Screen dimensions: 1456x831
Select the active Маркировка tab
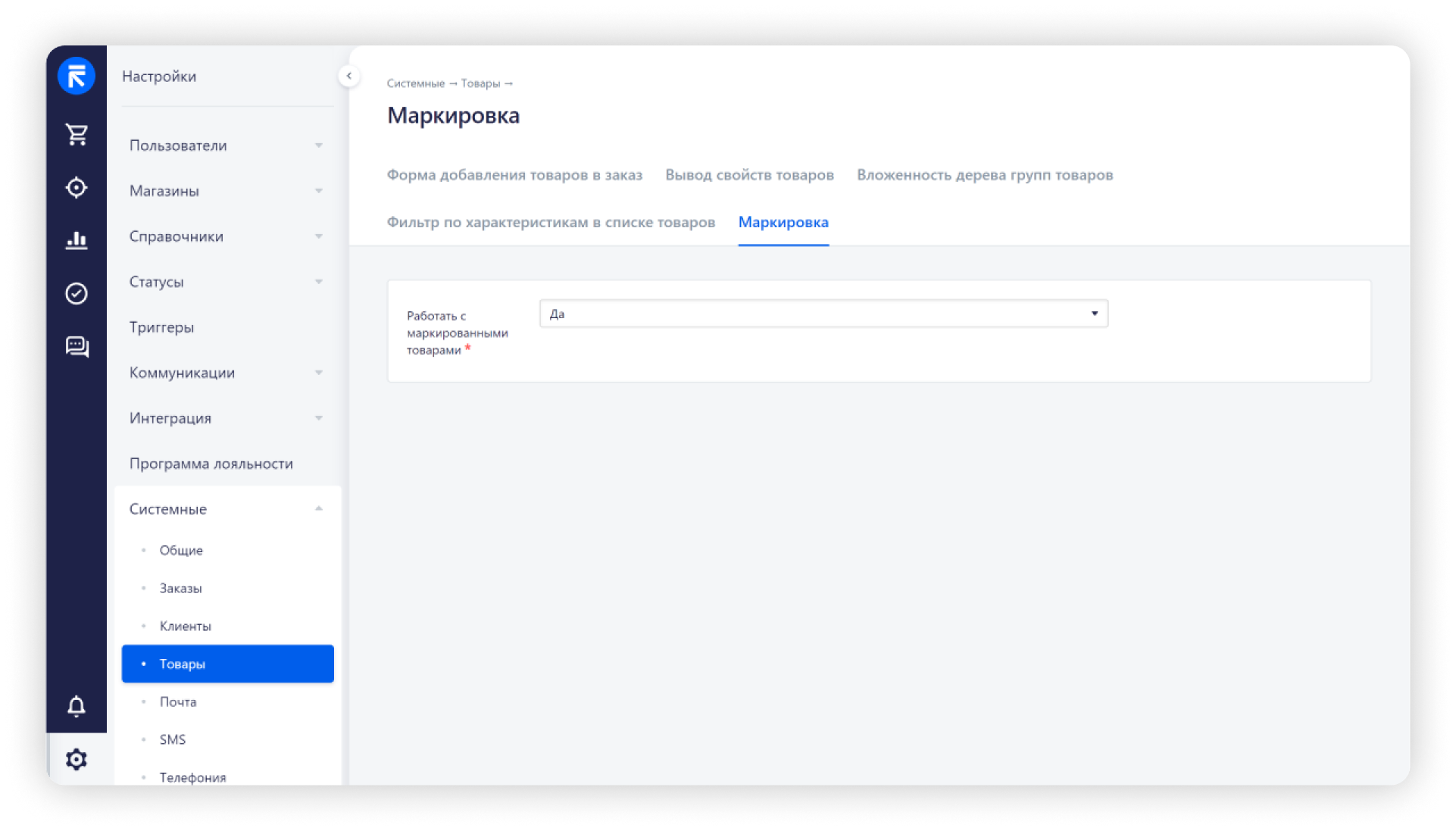click(x=783, y=222)
